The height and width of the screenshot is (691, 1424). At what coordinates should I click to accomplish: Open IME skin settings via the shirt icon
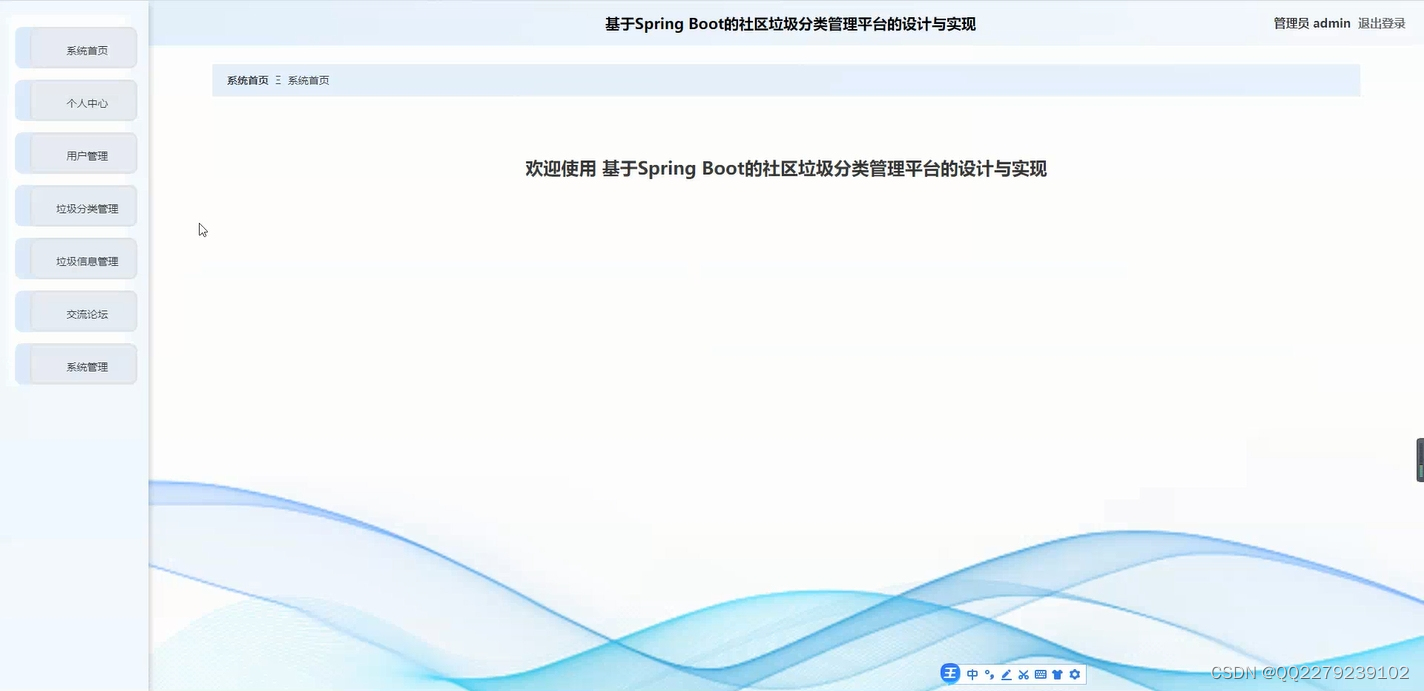(1057, 674)
